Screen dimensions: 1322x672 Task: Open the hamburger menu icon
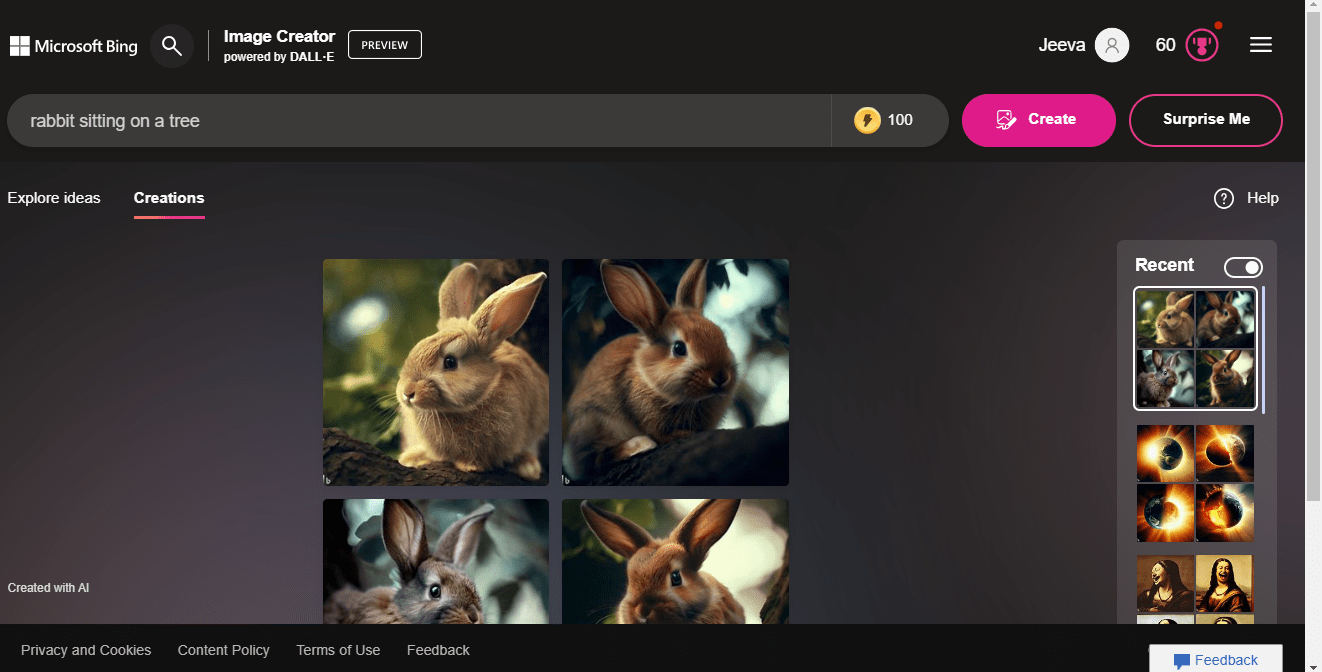tap(1260, 44)
